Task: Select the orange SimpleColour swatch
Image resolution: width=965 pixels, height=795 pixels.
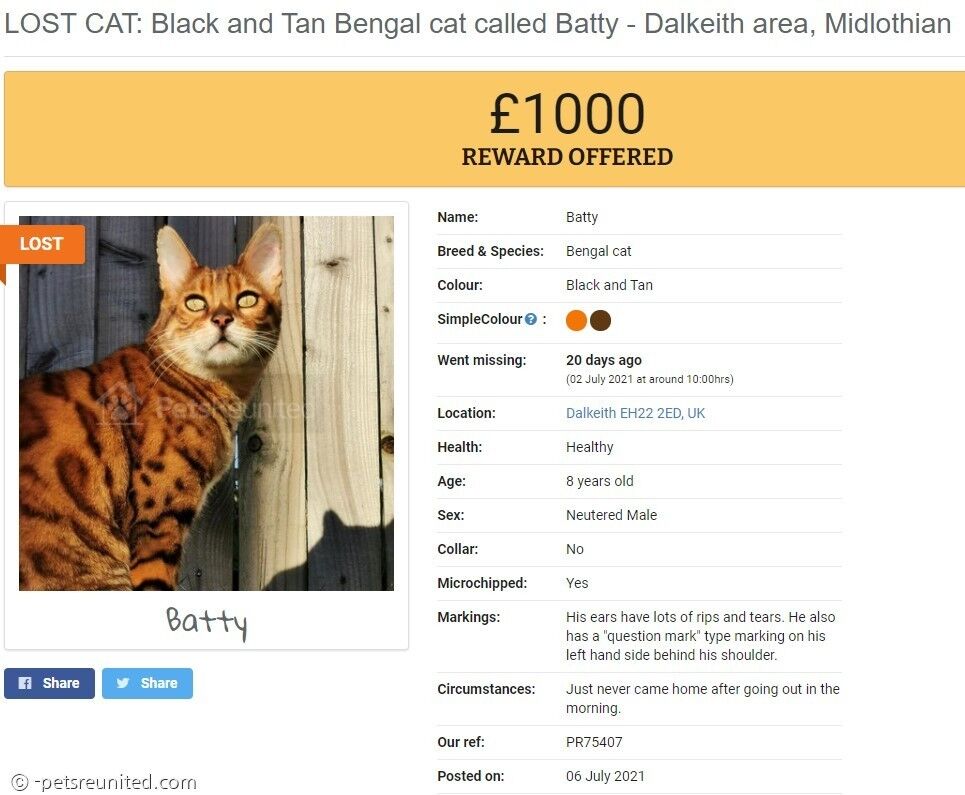Action: (x=576, y=321)
